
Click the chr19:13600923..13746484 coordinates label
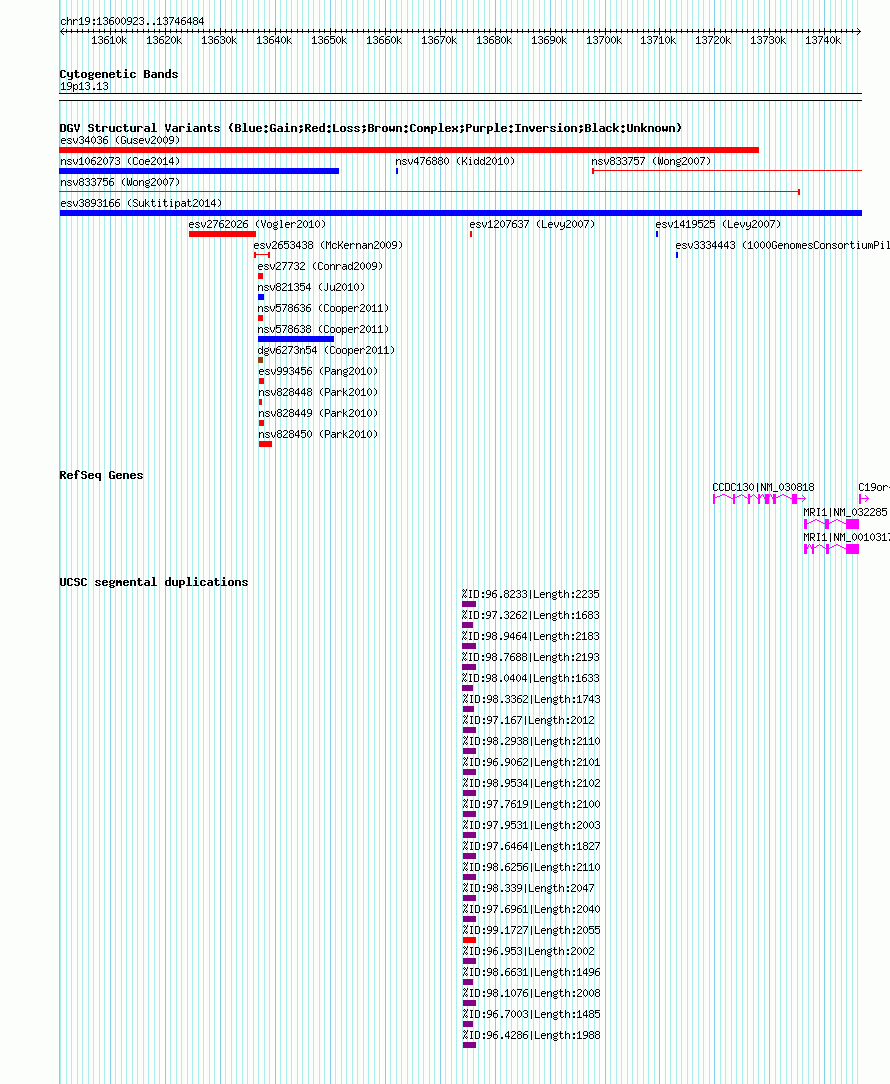click(x=132, y=21)
